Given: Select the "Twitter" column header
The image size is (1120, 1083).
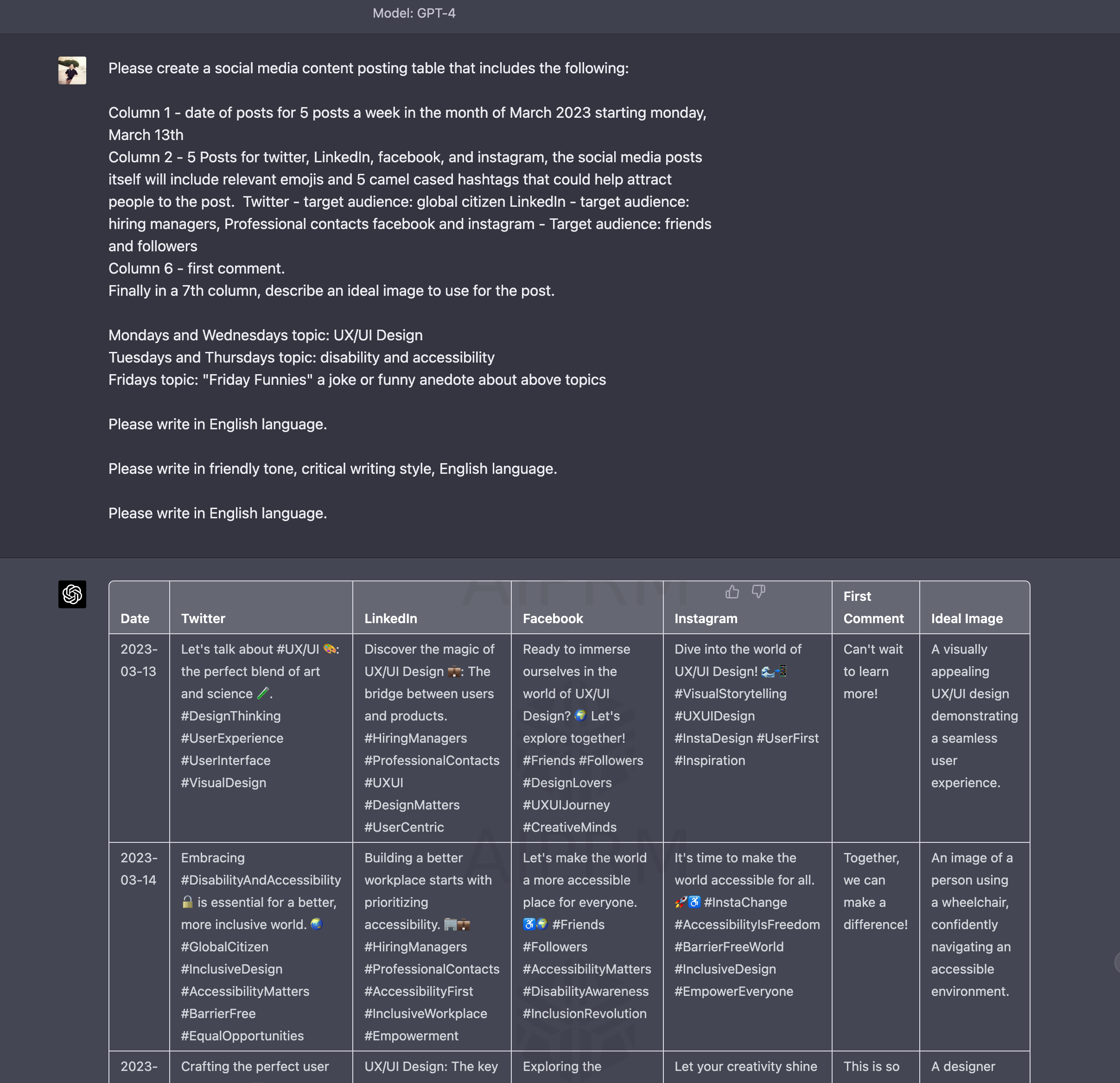Looking at the screenshot, I should (x=203, y=618).
